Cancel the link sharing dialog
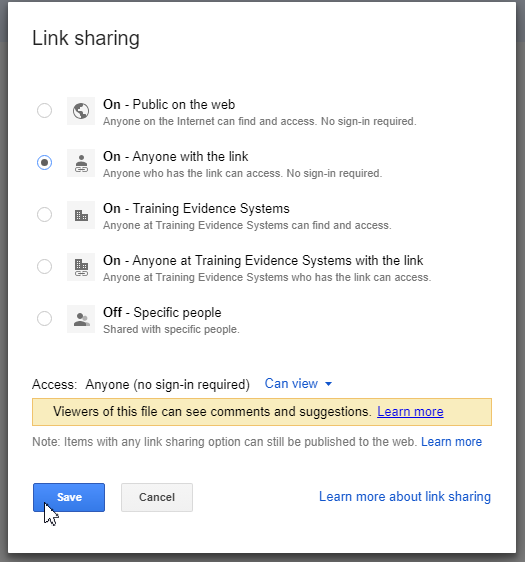Image resolution: width=525 pixels, height=562 pixels. click(x=157, y=497)
